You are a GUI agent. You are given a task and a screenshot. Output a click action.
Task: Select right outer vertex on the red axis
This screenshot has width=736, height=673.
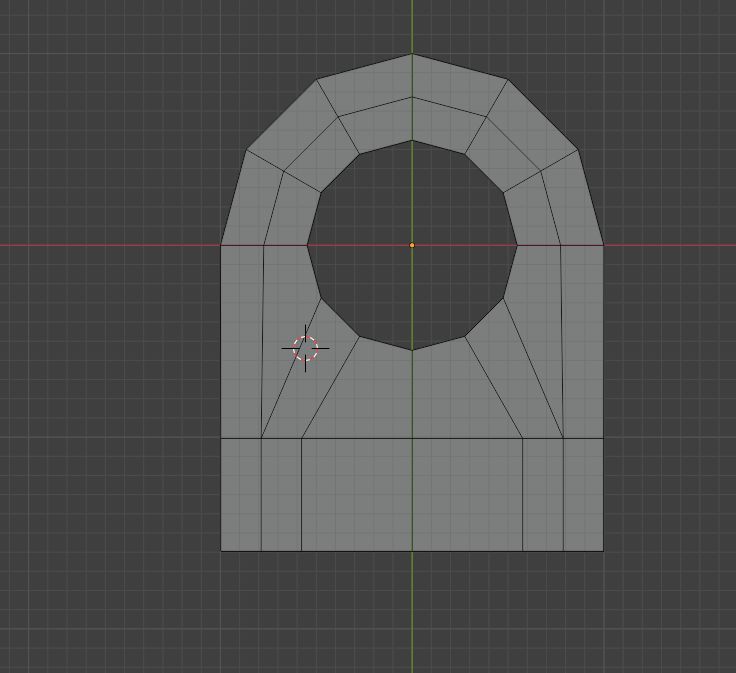(603, 244)
